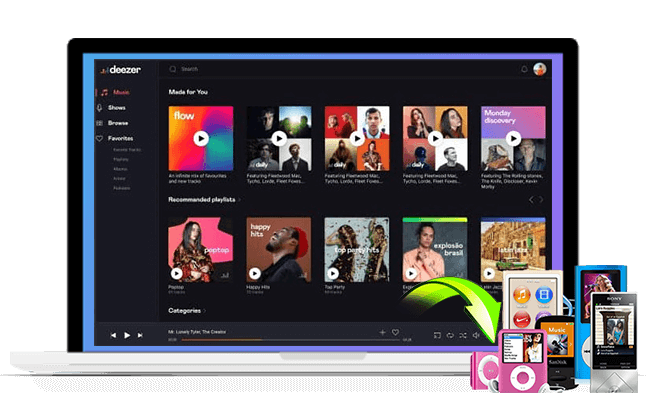Open Favorite Tracks under Favorites
The height and width of the screenshot is (400, 650).
[127, 150]
